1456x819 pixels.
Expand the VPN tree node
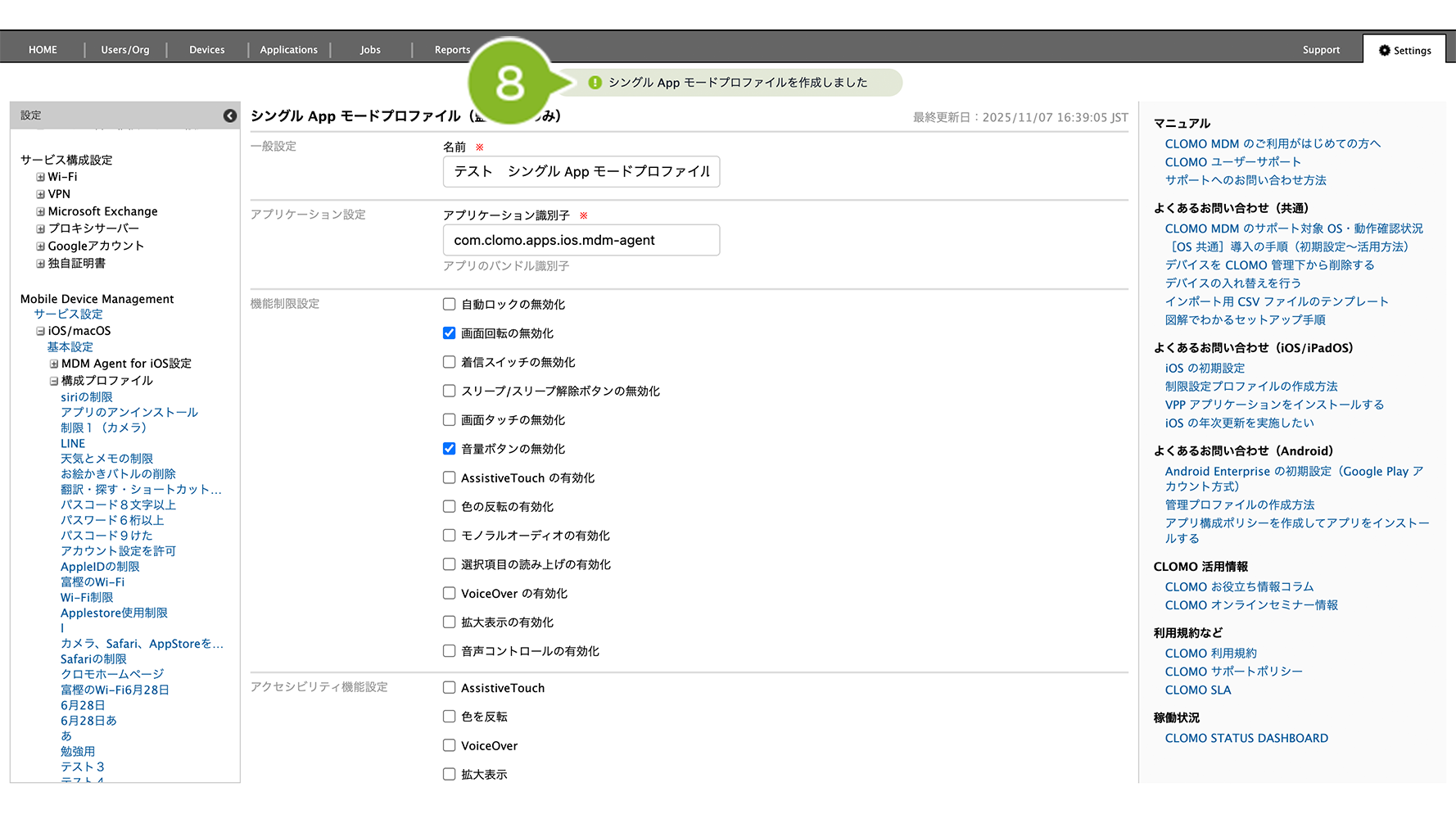point(40,194)
